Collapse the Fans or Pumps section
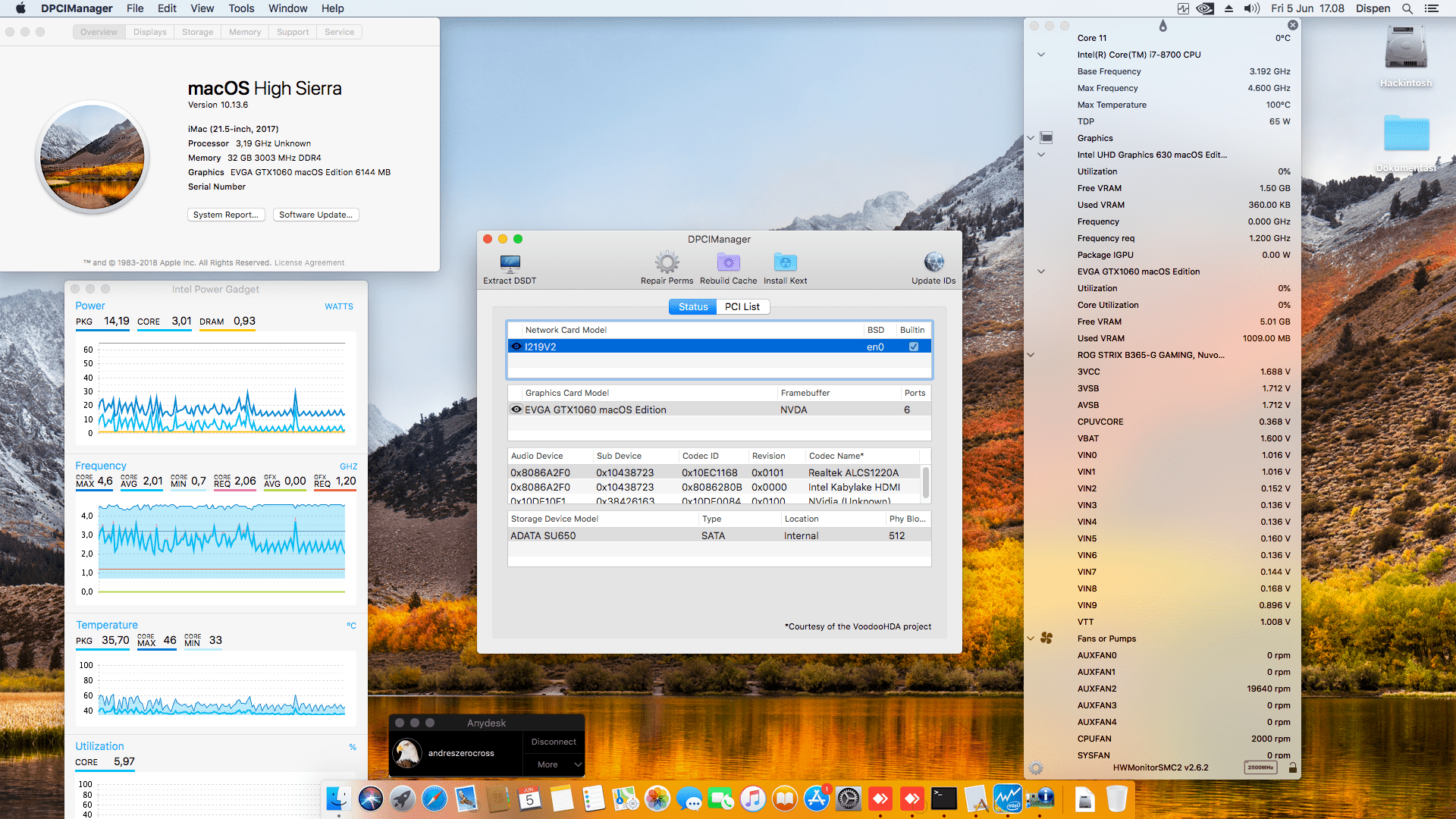This screenshot has width=1456, height=819. pyautogui.click(x=1030, y=638)
